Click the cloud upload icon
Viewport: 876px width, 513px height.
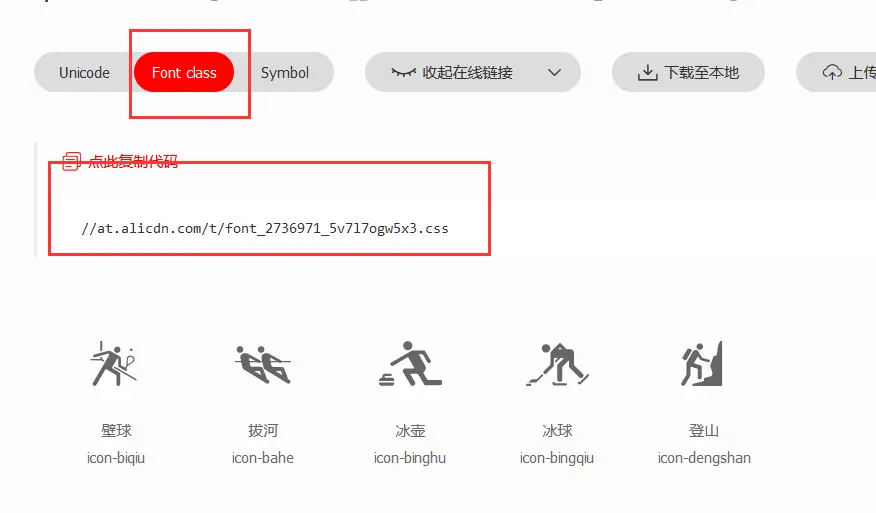[832, 73]
